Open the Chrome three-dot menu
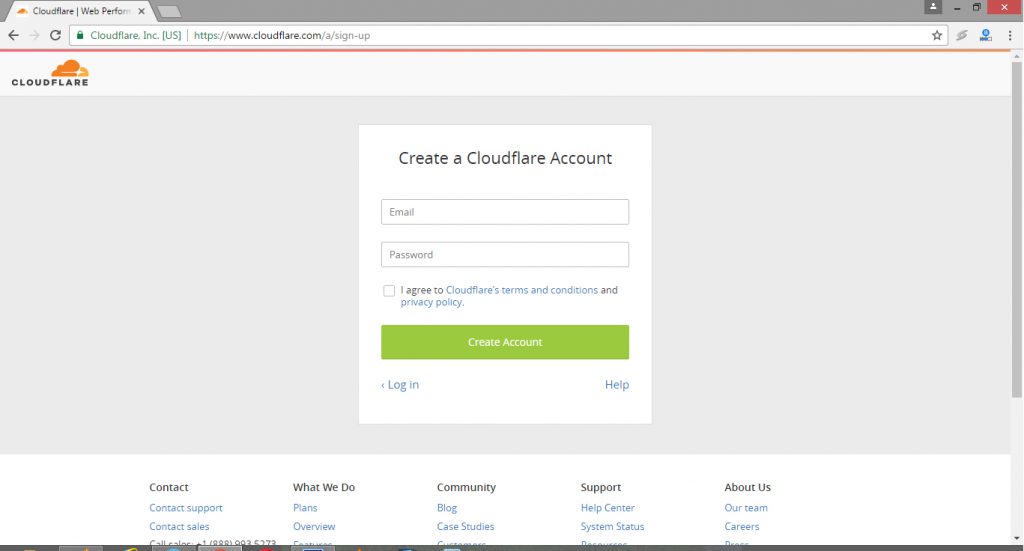 [1010, 35]
